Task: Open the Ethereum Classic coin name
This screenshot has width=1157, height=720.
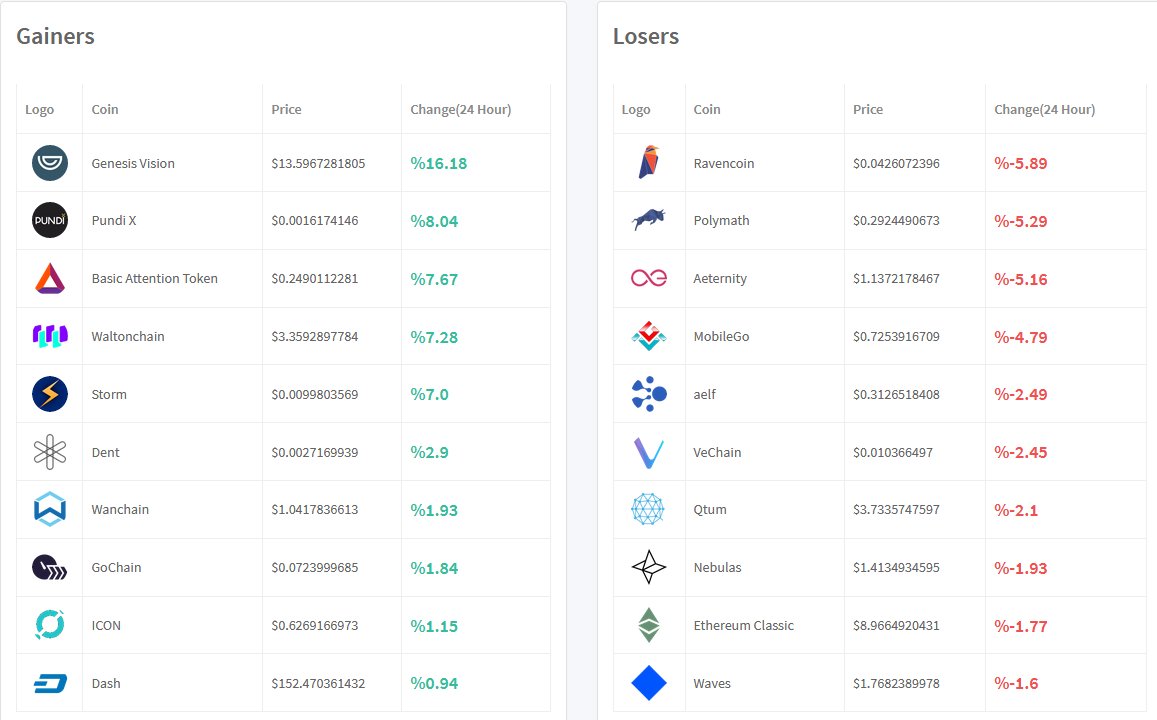Action: tap(744, 626)
